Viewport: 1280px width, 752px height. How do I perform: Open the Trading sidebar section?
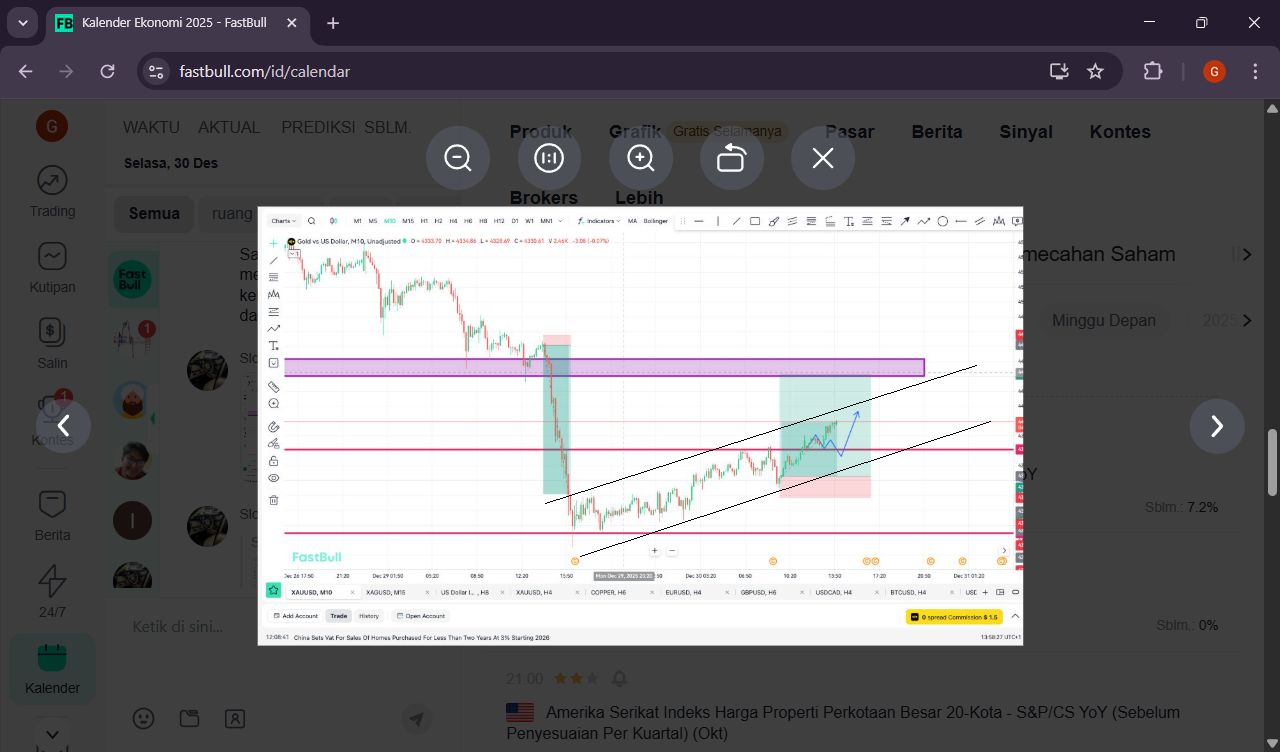click(52, 191)
